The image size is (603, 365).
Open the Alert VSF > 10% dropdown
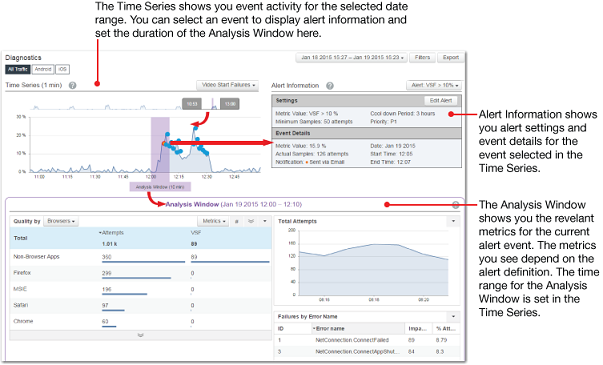434,85
